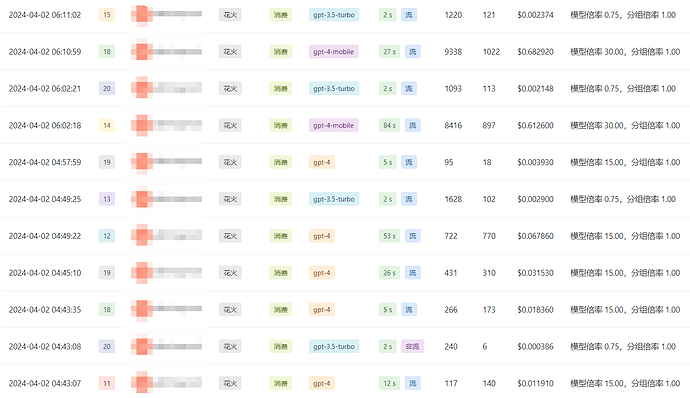The height and width of the screenshot is (398, 690).
Task: Click channel tag 11 in the 04:43:07 row
Action: pyautogui.click(x=107, y=383)
